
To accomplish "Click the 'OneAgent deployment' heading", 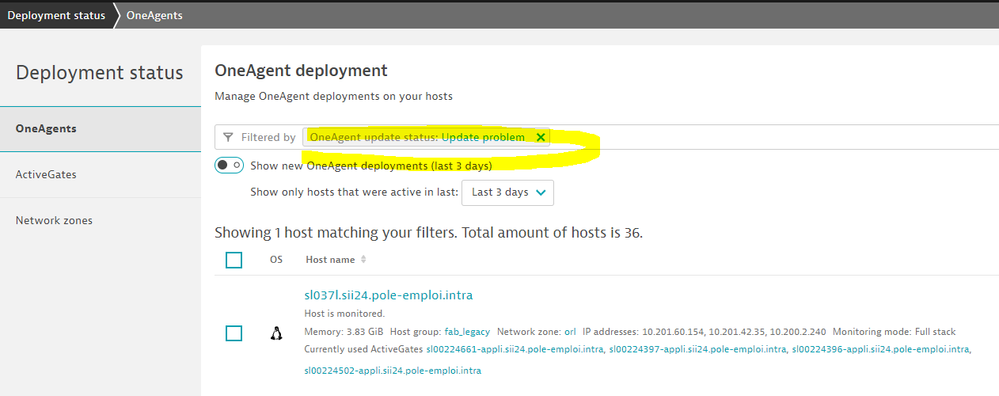I will point(301,70).
